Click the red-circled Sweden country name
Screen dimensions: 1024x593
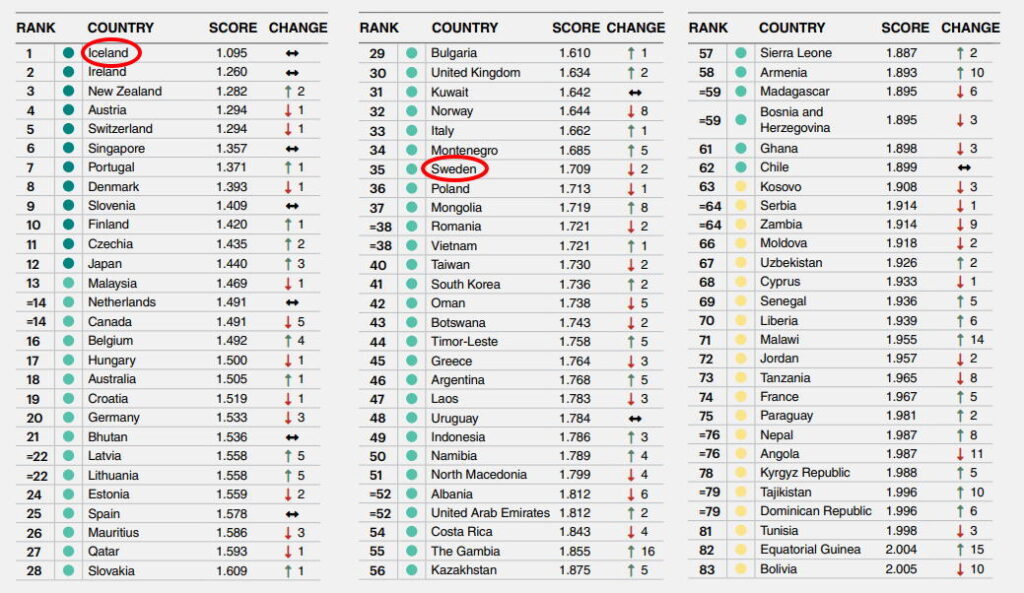[454, 169]
